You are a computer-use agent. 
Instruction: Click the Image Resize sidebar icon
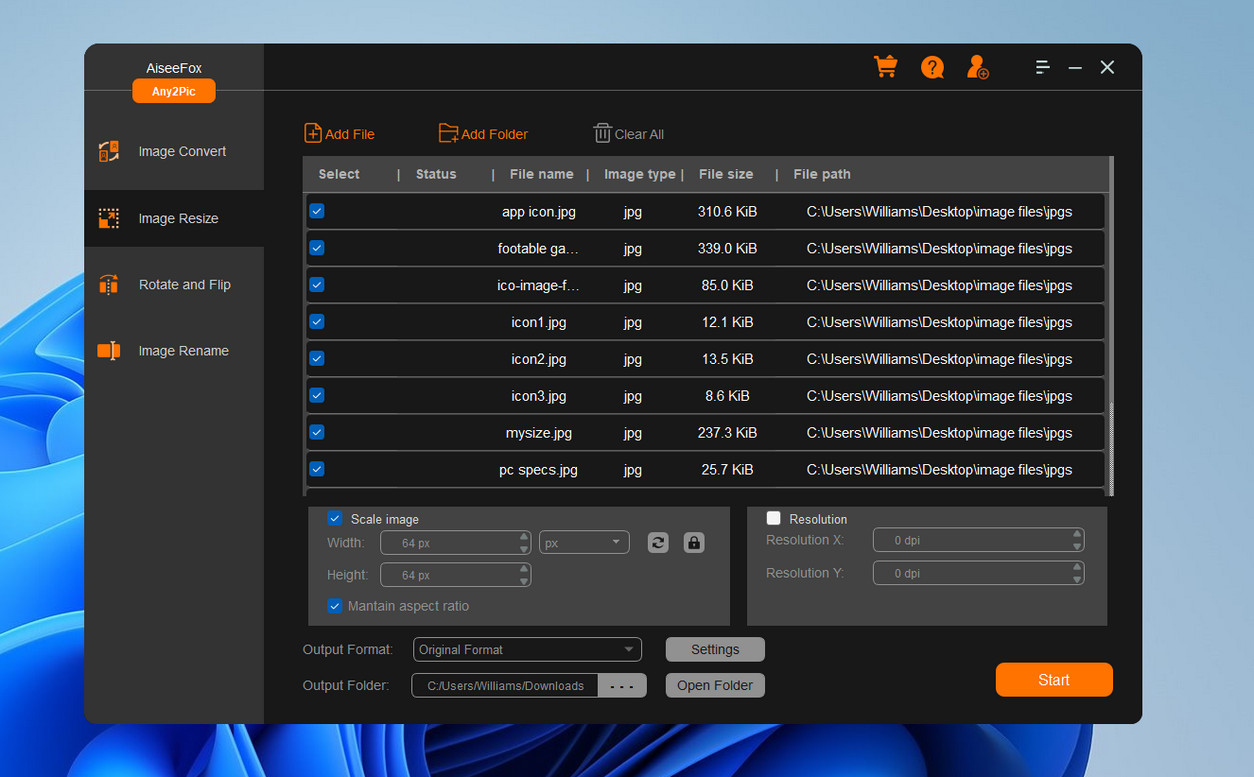109,218
